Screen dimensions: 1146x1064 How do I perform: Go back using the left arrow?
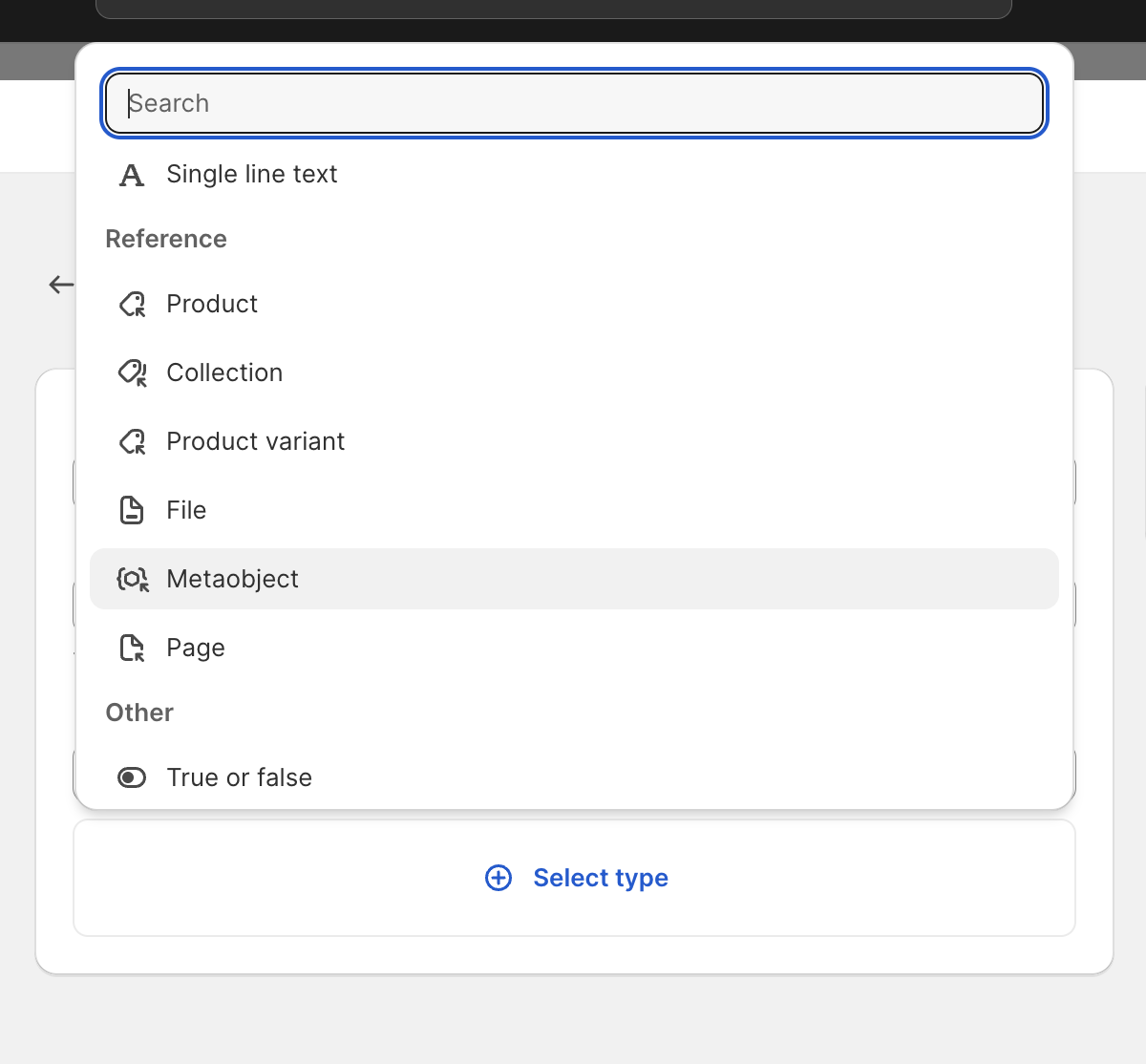point(62,285)
